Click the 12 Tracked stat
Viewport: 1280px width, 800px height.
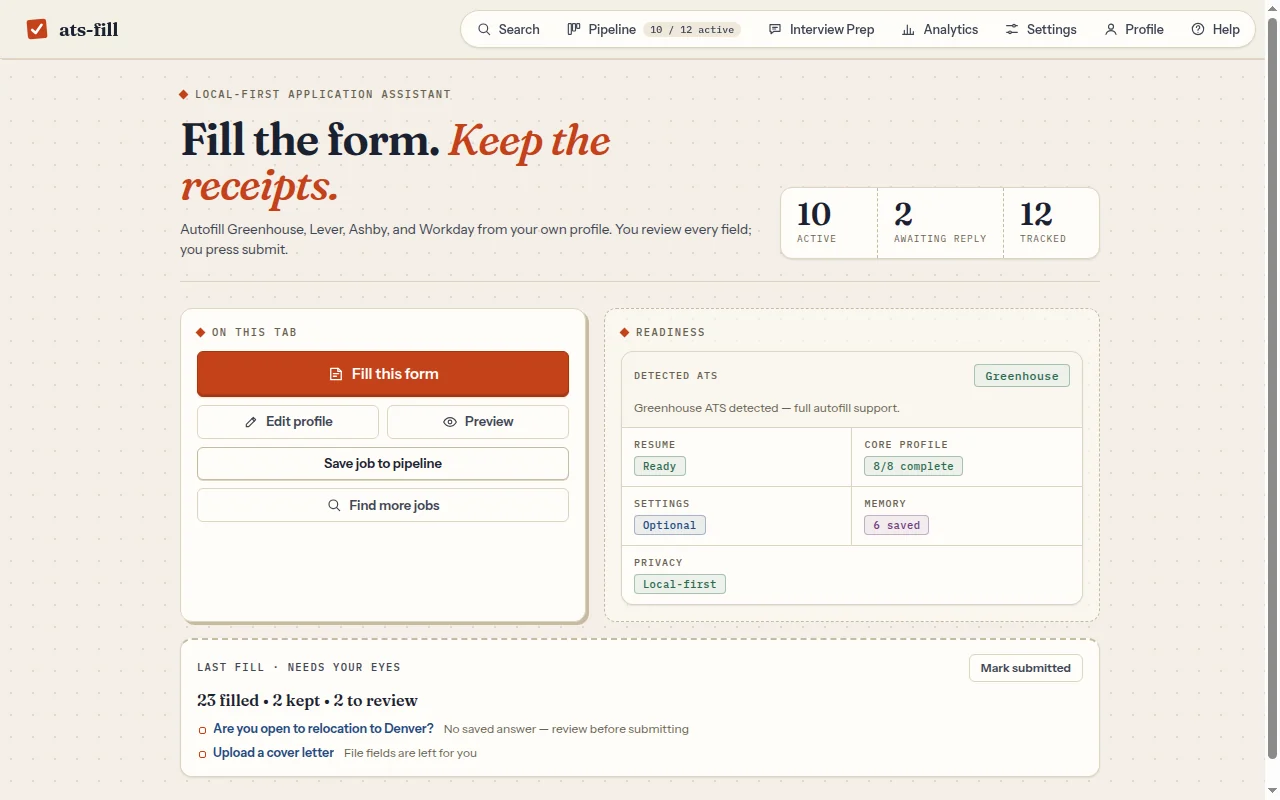pos(1051,223)
